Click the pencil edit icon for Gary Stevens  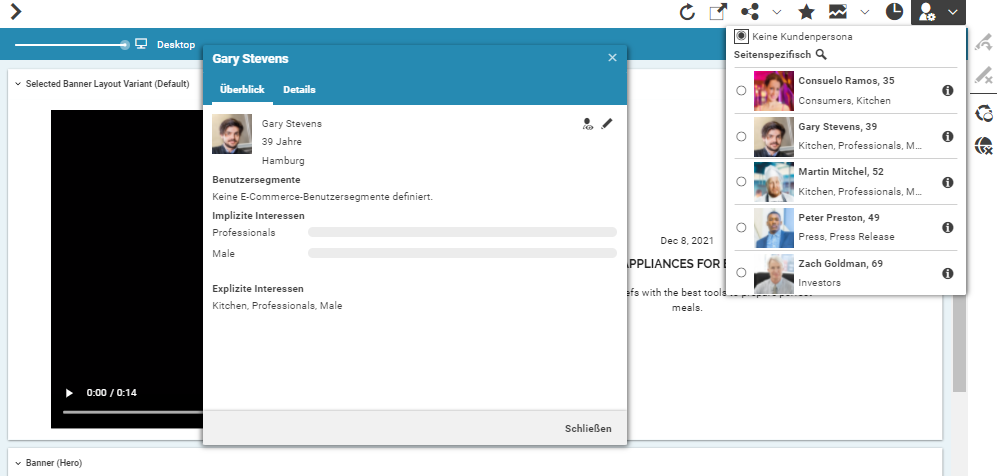tap(607, 124)
